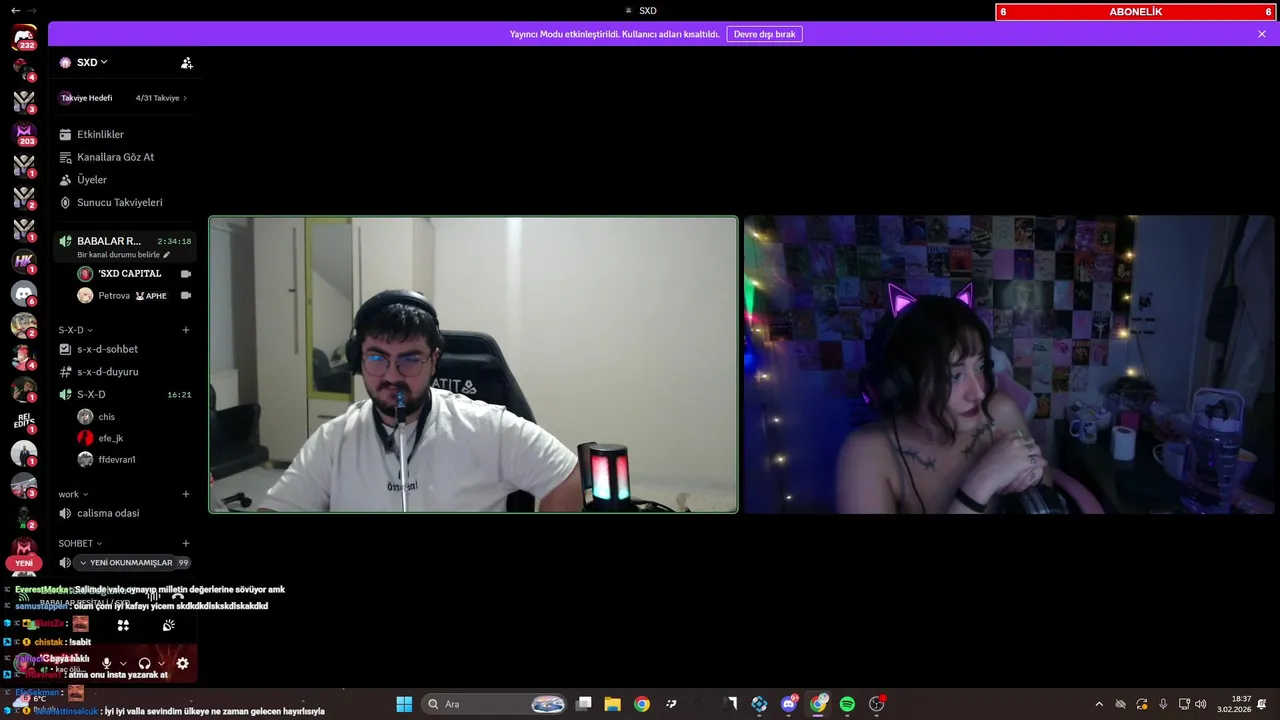Screen dimensions: 1280x720
Task: Click Bir kanal durumu belirle edit link
Action: click(x=124, y=255)
